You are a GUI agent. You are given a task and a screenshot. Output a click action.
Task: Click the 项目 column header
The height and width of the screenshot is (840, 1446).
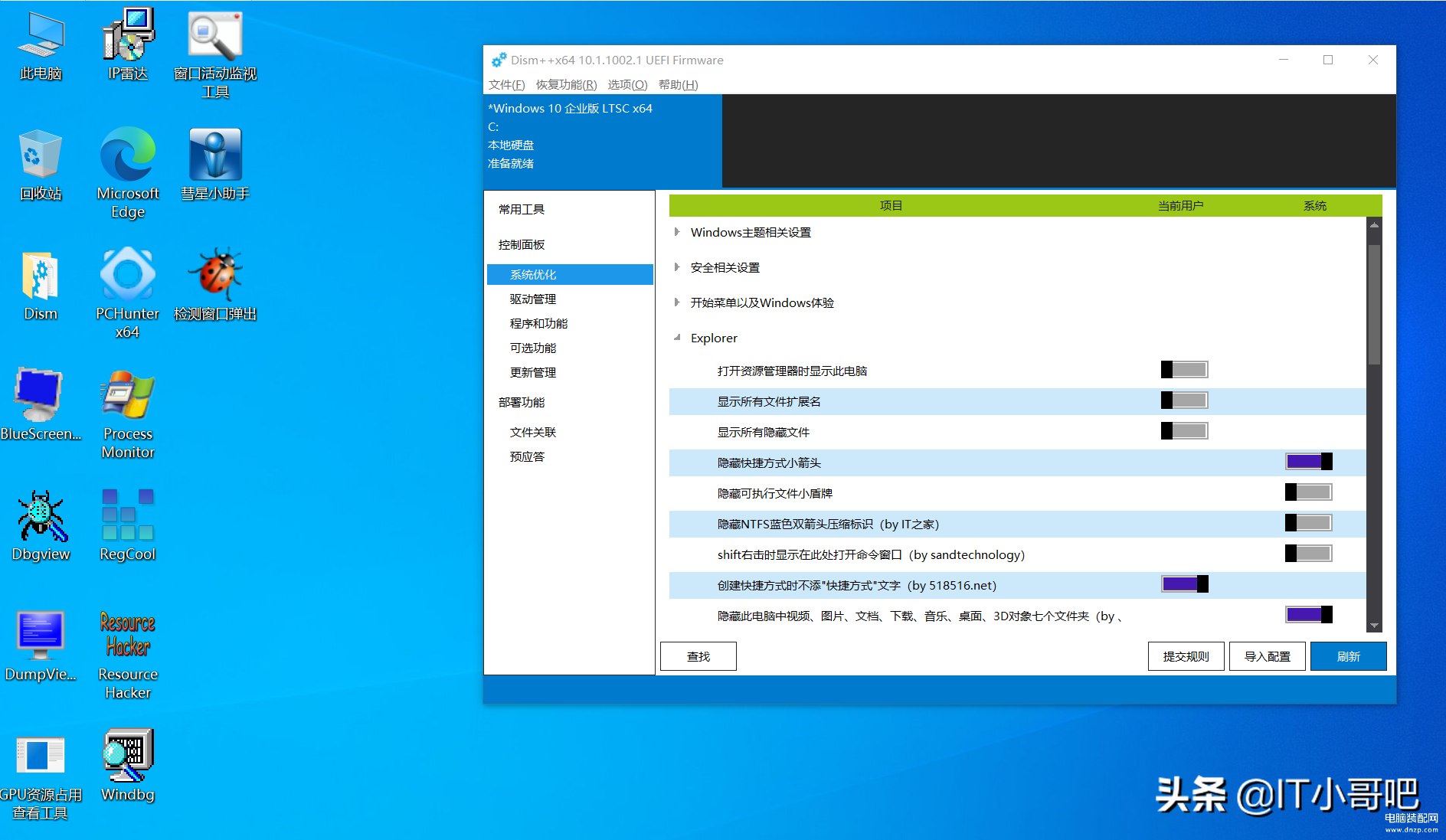891,206
